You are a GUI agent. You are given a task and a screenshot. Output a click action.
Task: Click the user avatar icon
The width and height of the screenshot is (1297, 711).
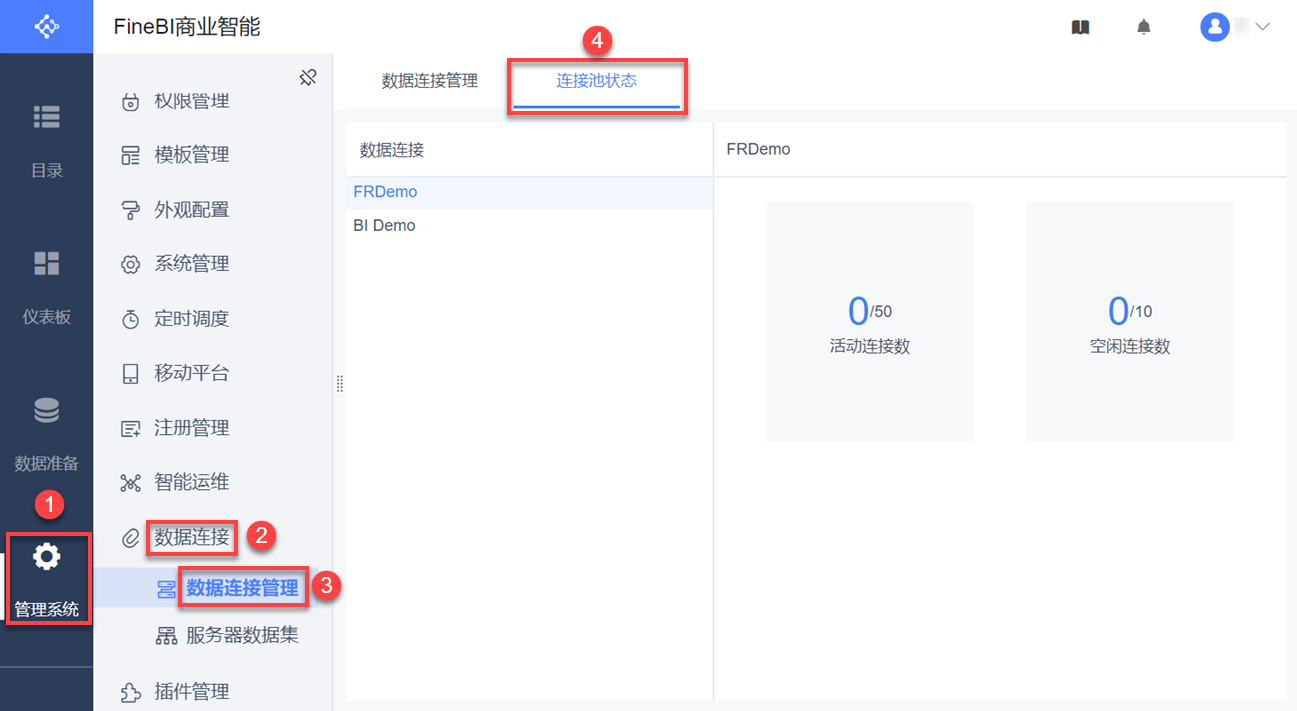[1214, 27]
